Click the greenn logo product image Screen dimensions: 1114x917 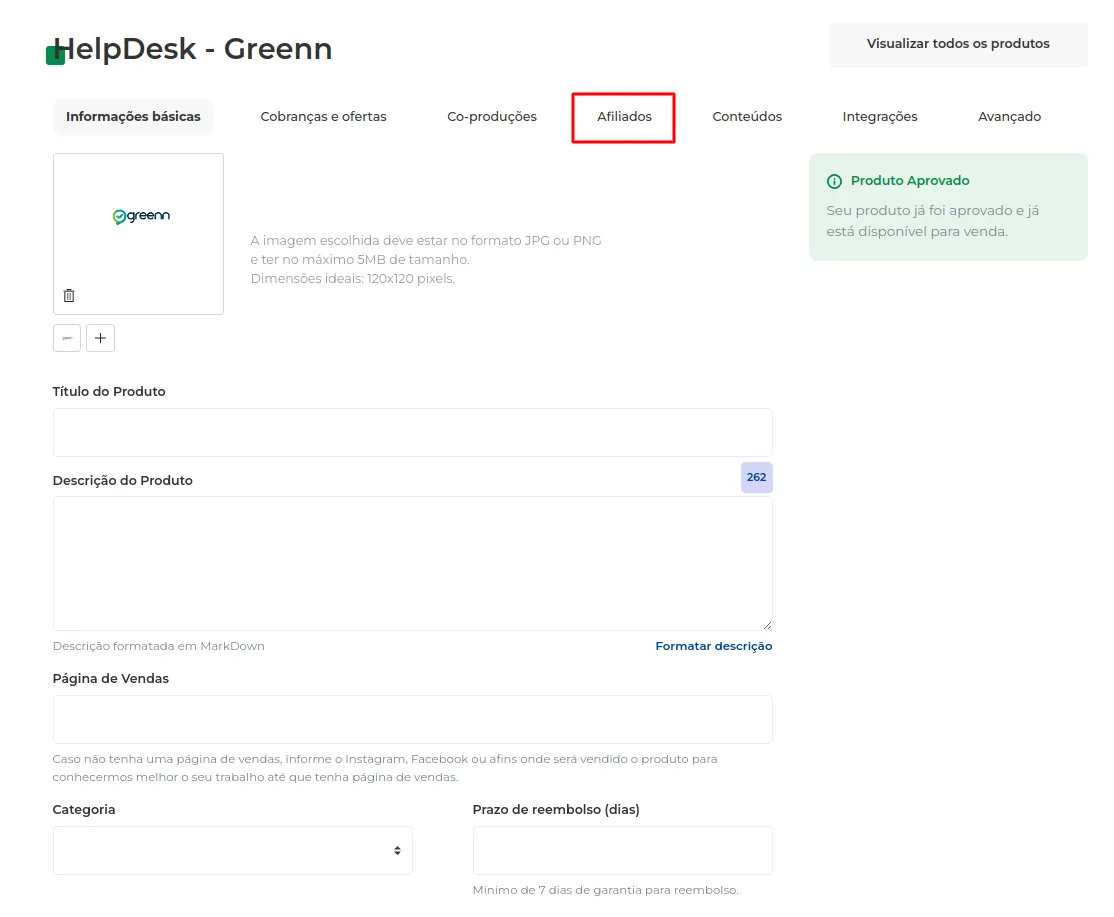point(141,216)
